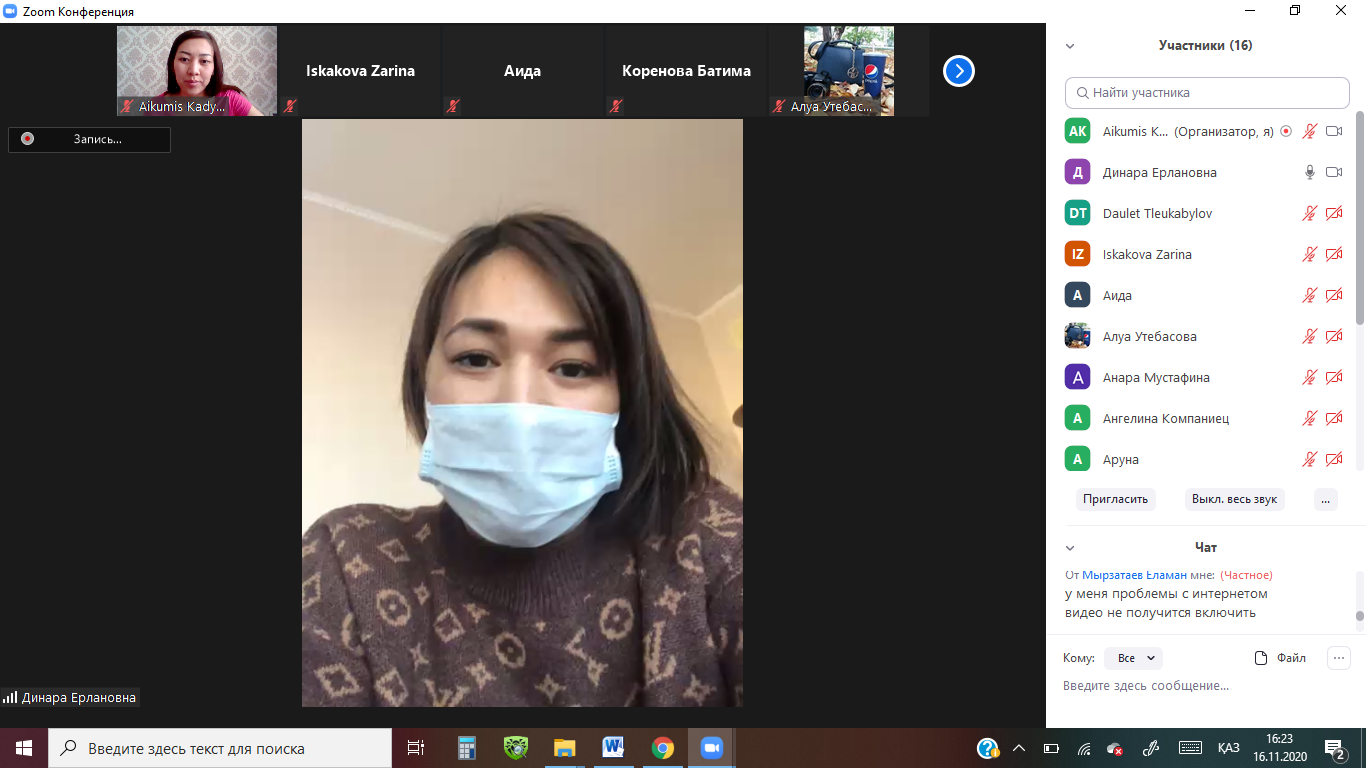Open the chat more options ellipsis
This screenshot has height=768, width=1366.
(x=1338, y=658)
